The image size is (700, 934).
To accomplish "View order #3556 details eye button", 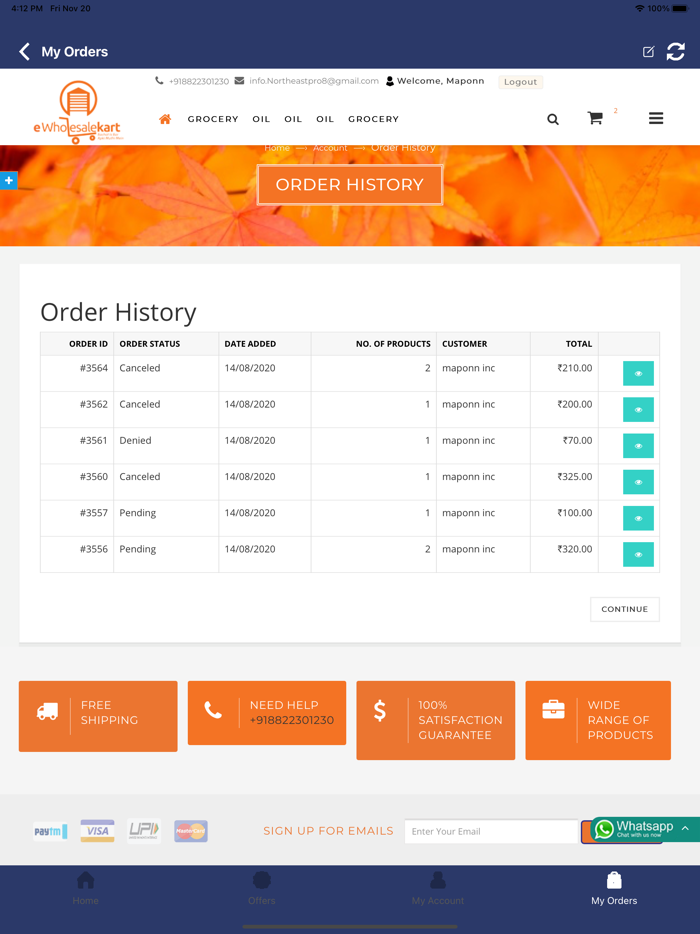I will [x=638, y=555].
